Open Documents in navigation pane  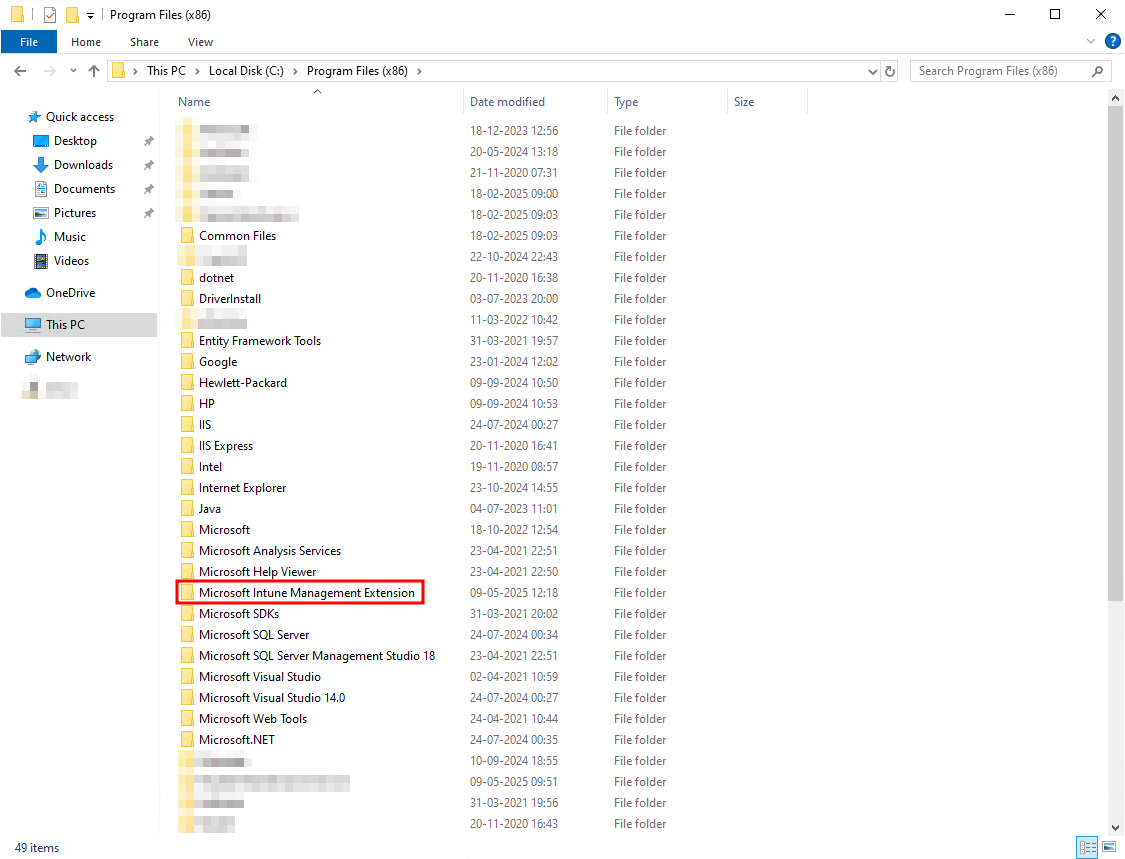pyautogui.click(x=84, y=189)
